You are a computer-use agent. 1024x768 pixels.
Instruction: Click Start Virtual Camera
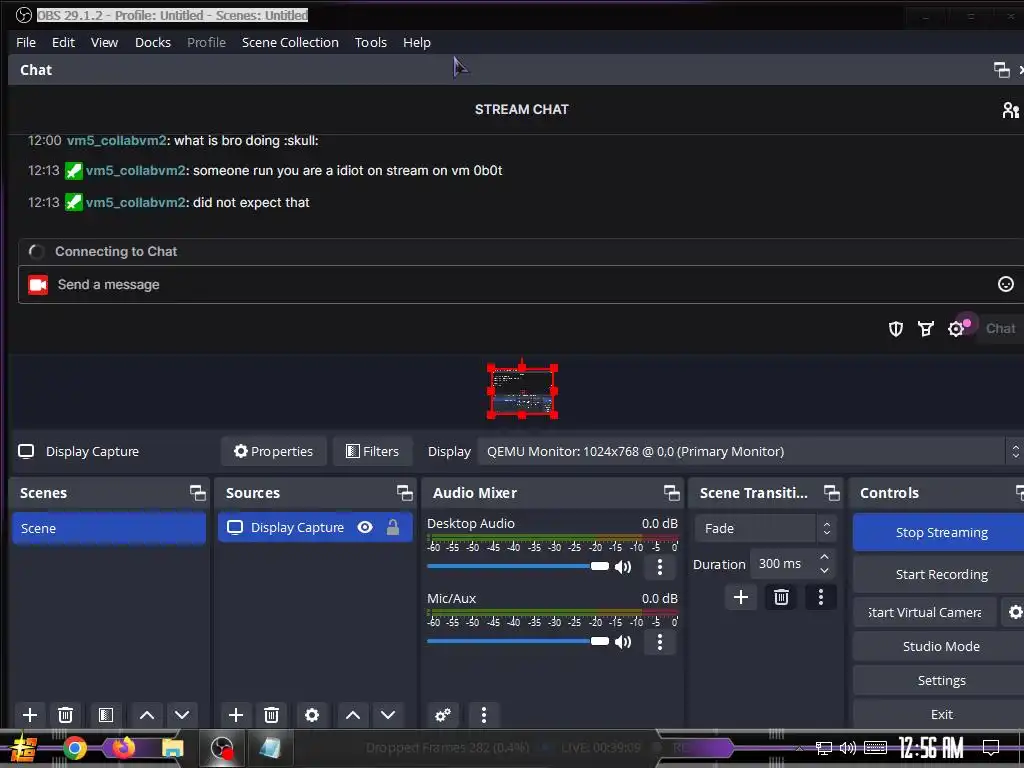925,613
